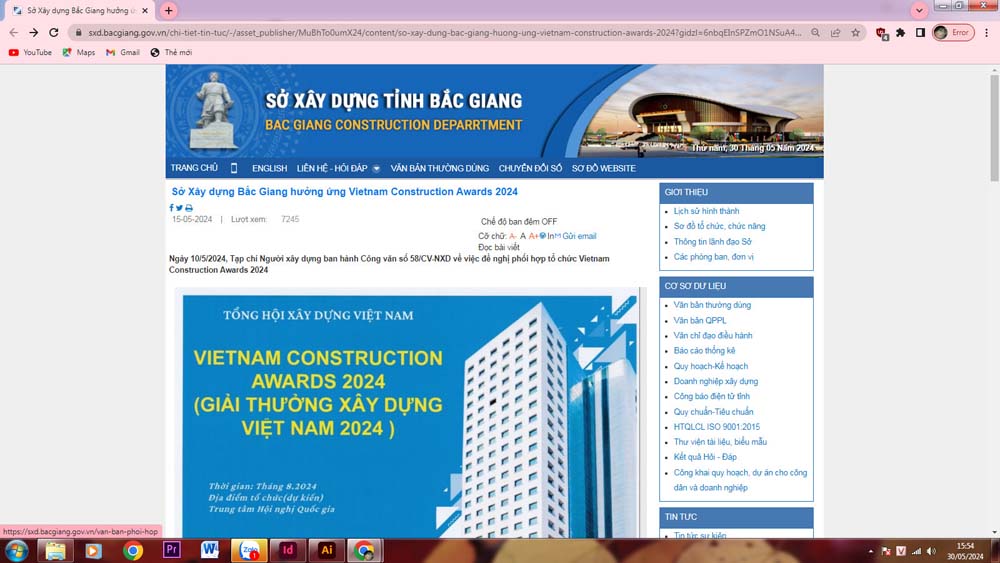Image resolution: width=1000 pixels, height=563 pixels.
Task: Open Adobe Premiere Pro from taskbar
Action: (172, 550)
